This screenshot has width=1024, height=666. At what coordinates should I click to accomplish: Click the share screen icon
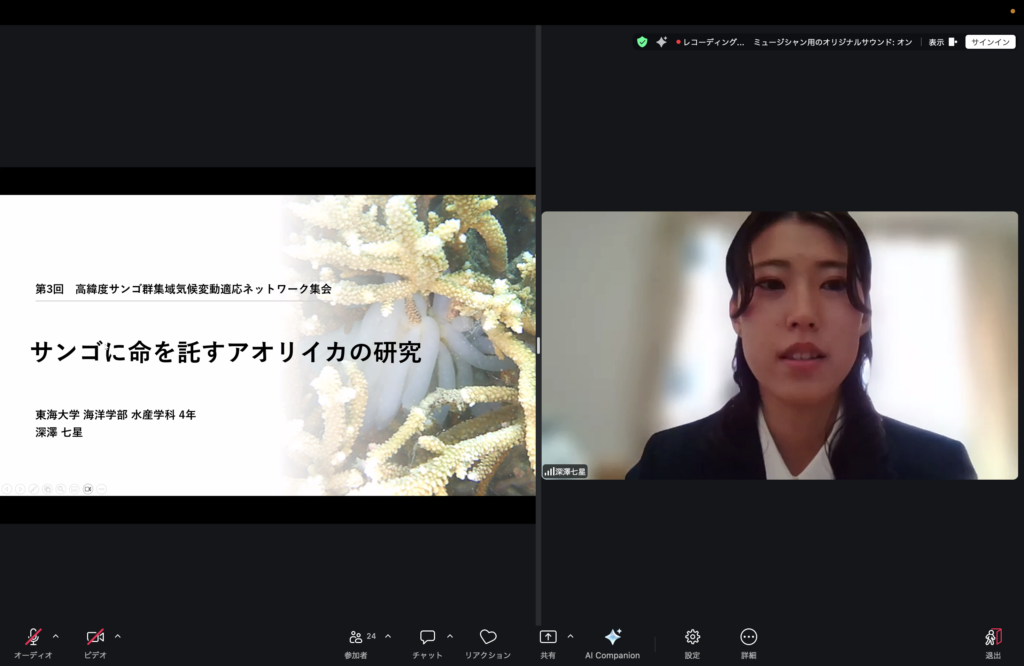[548, 637]
